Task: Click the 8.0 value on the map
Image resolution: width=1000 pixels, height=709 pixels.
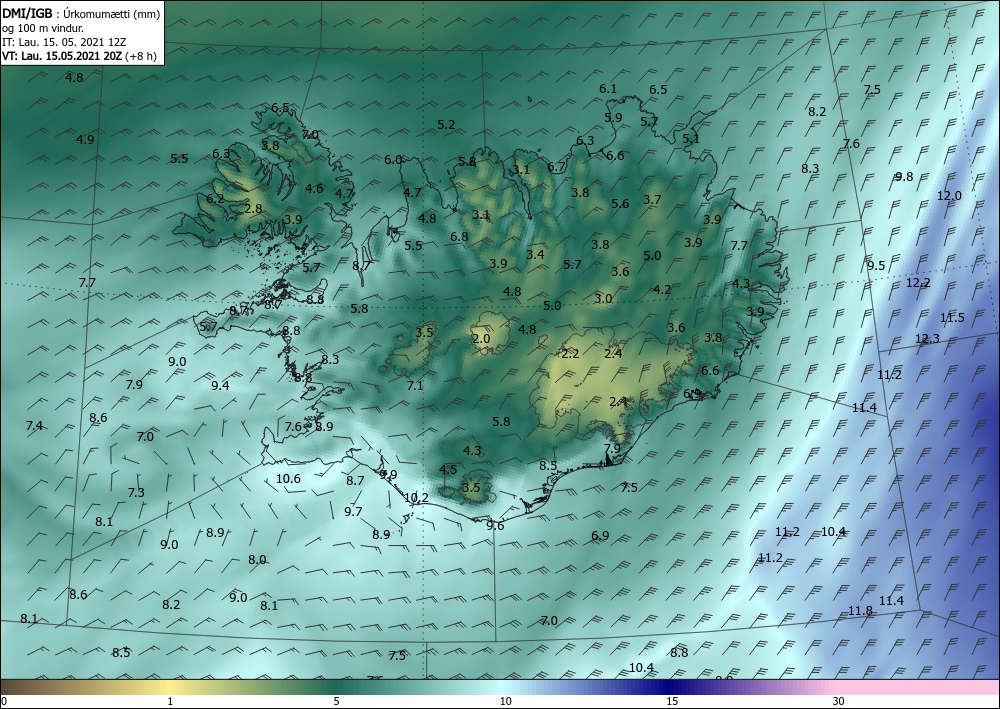Action: coord(257,559)
